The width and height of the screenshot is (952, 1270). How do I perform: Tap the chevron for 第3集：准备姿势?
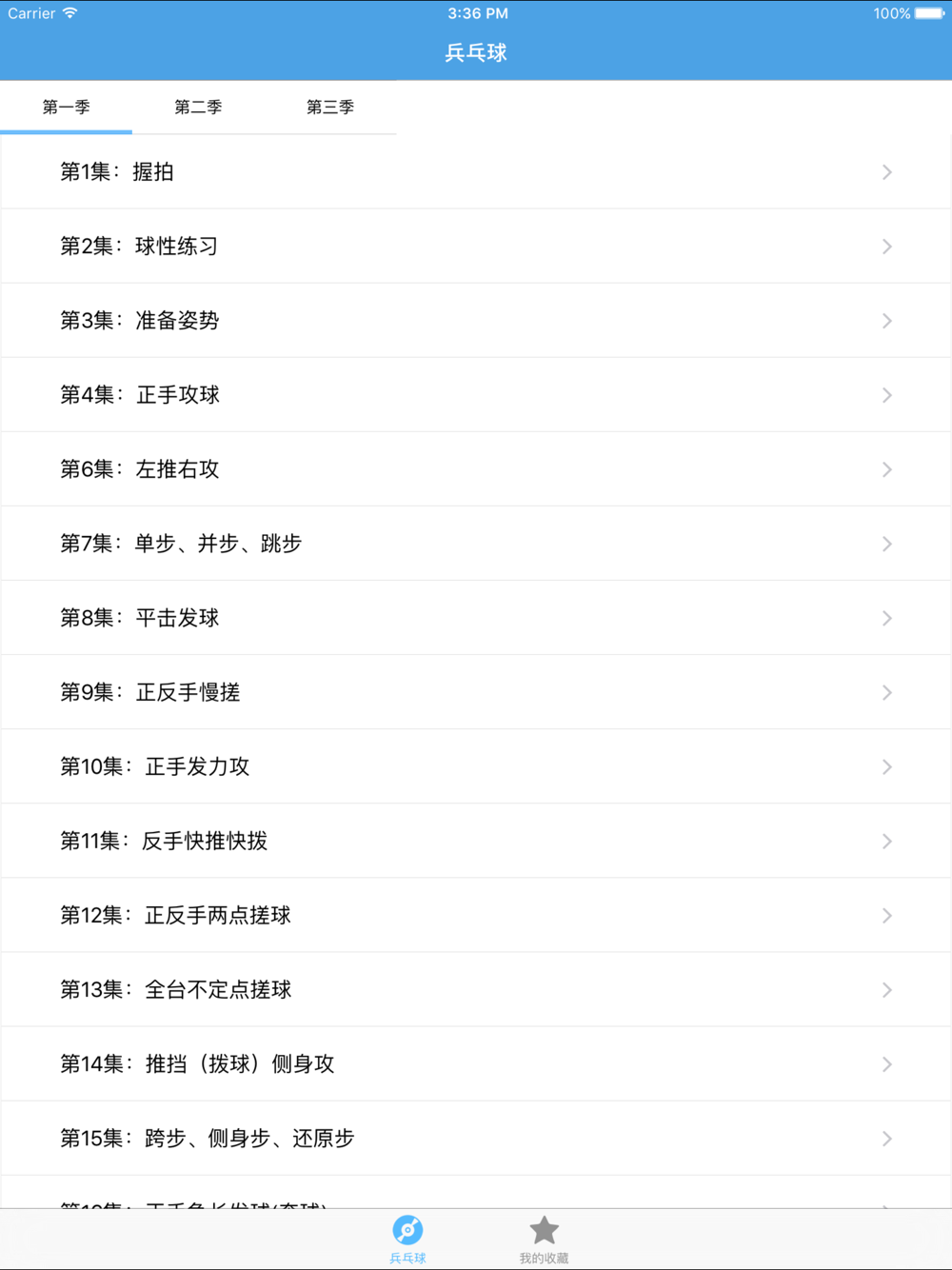point(886,321)
